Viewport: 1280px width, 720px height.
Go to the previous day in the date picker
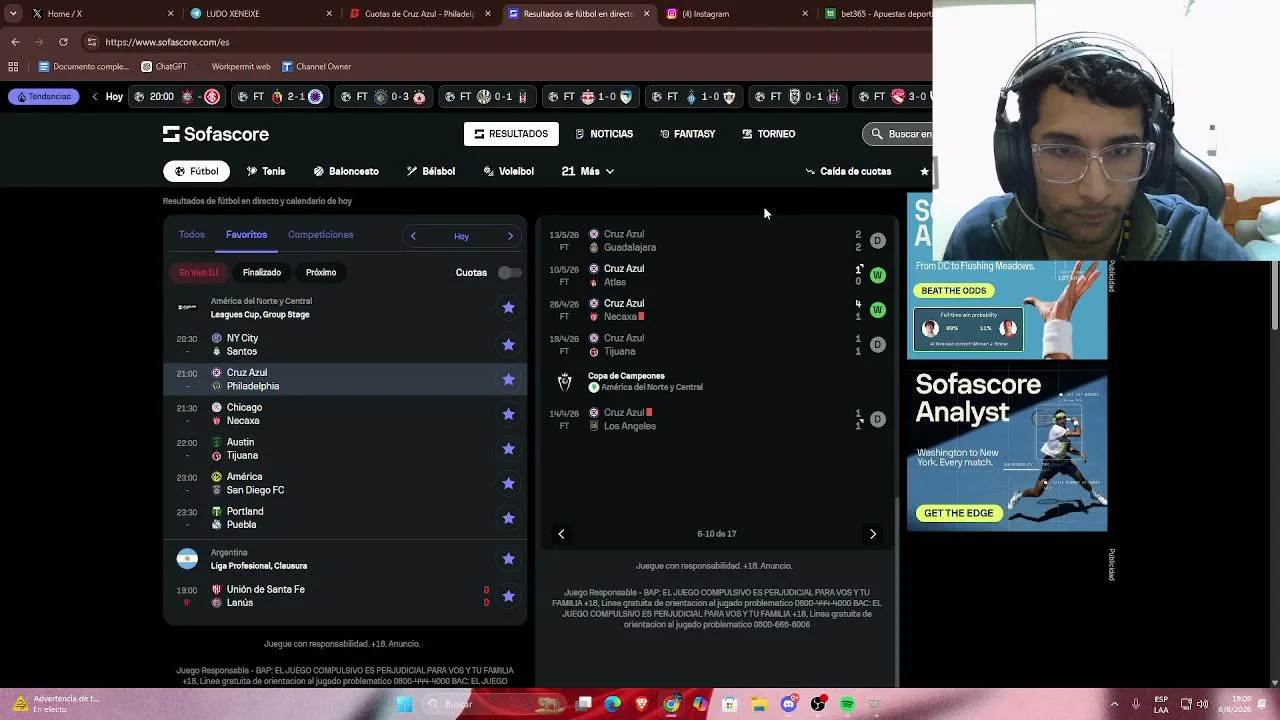pyautogui.click(x=413, y=236)
